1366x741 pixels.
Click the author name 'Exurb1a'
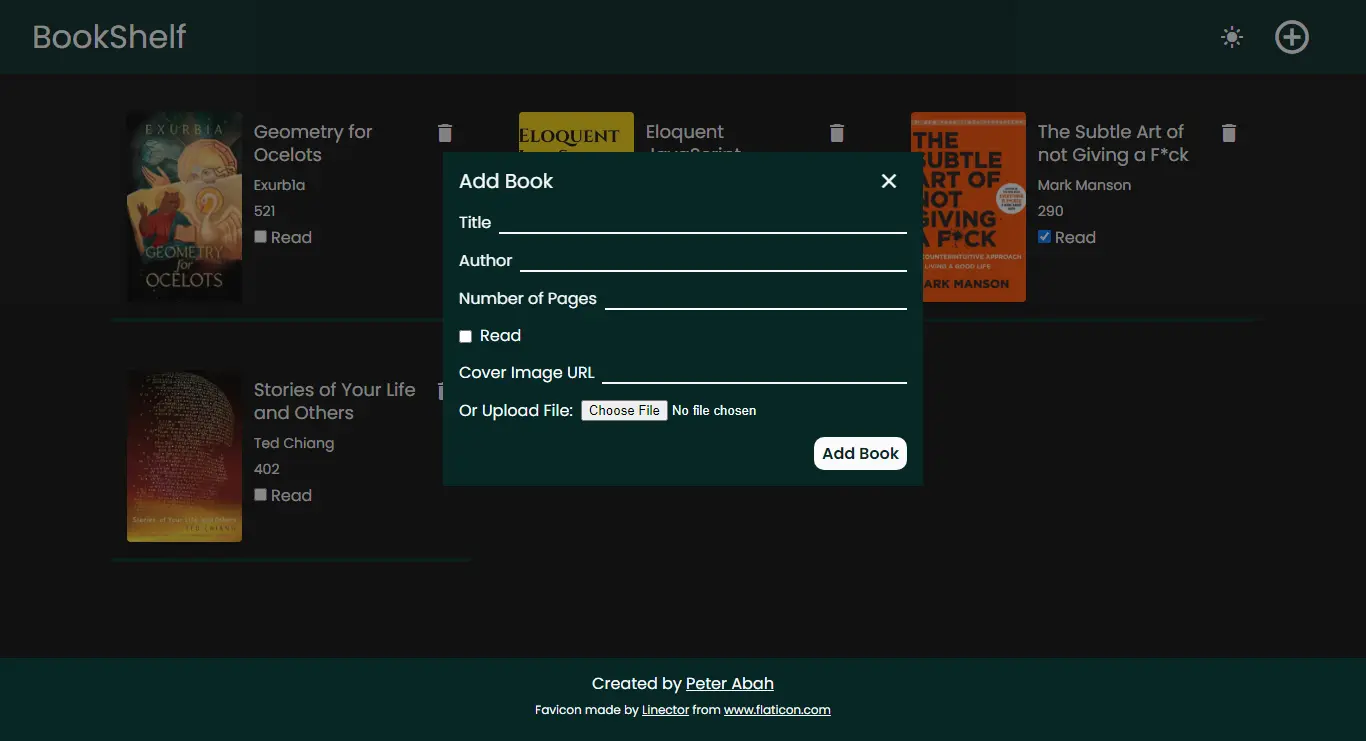[279, 185]
